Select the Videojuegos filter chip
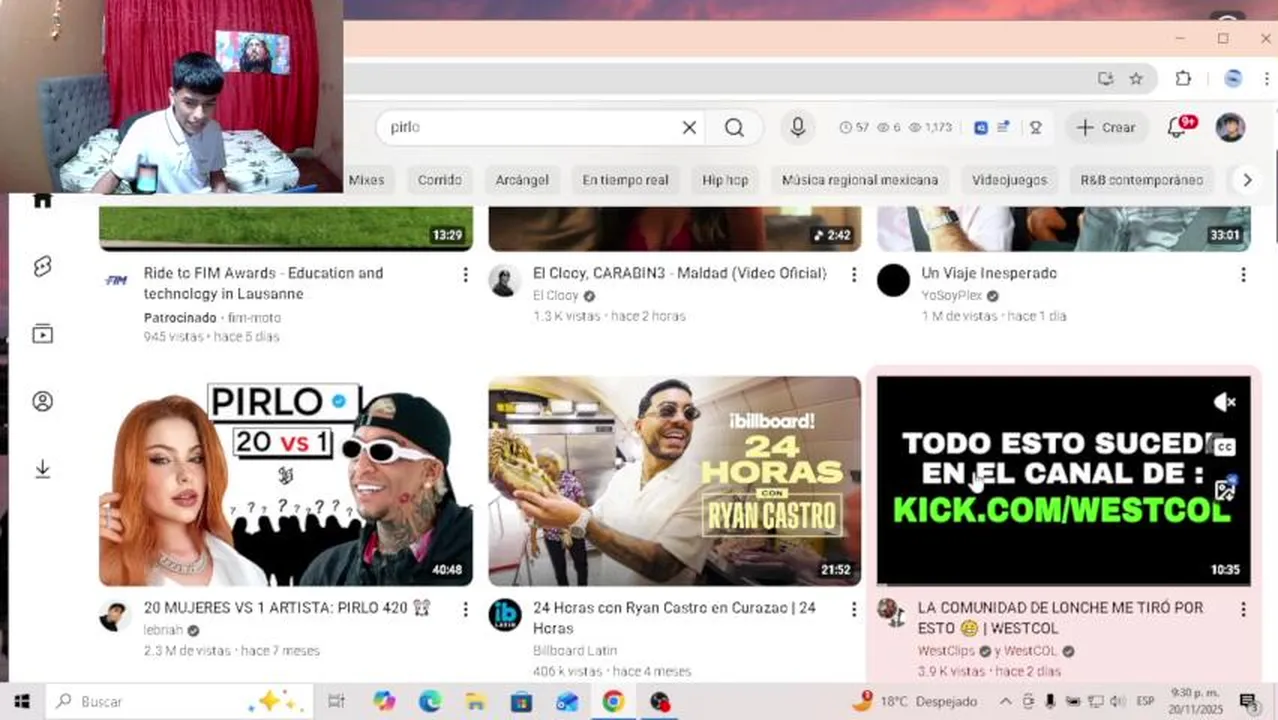Viewport: 1278px width, 720px height. coord(1009,180)
